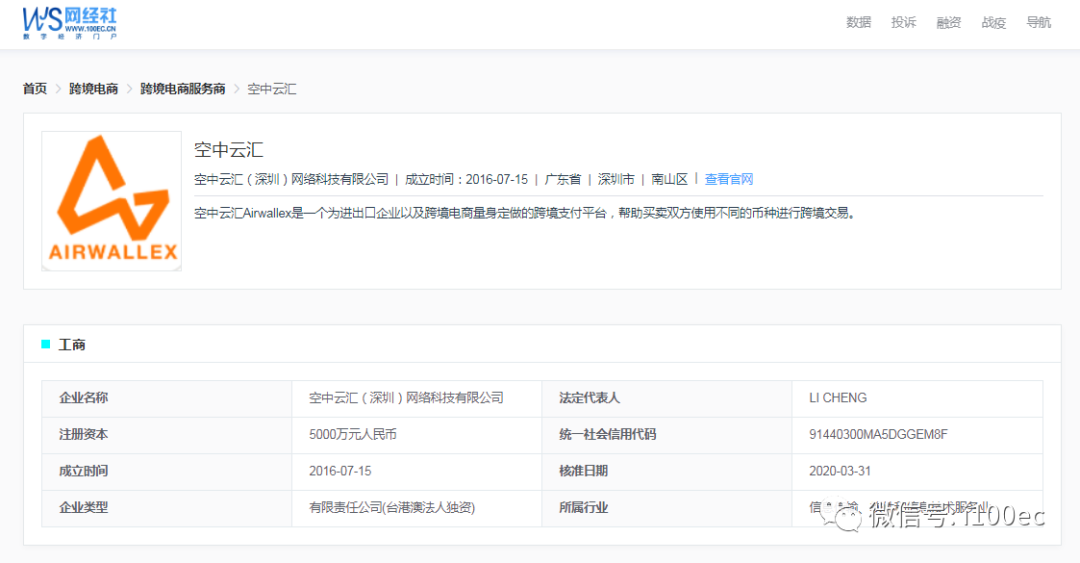Screen dimensions: 1080x563
Task: Open the 查看官网 official site link
Action: tap(728, 180)
